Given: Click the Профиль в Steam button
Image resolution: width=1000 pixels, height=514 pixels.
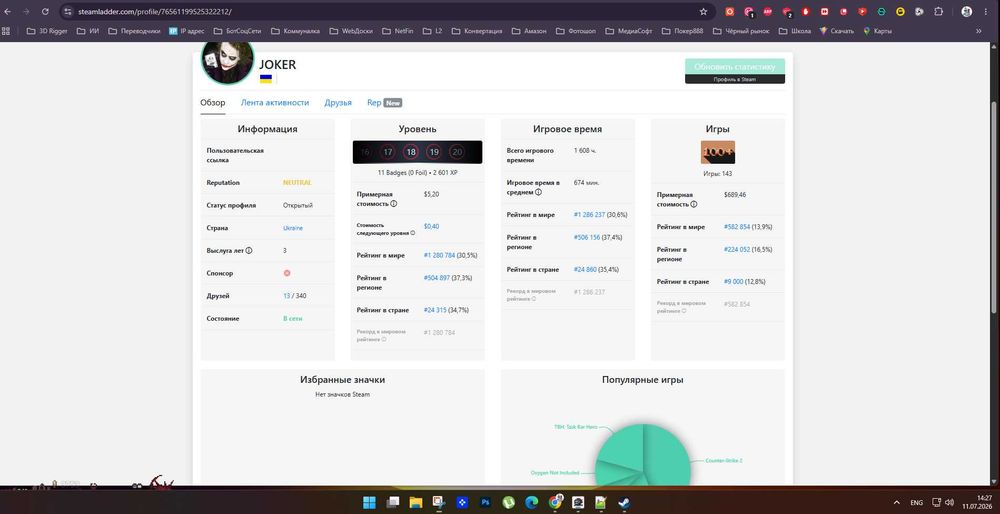Looking at the screenshot, I should (x=735, y=79).
